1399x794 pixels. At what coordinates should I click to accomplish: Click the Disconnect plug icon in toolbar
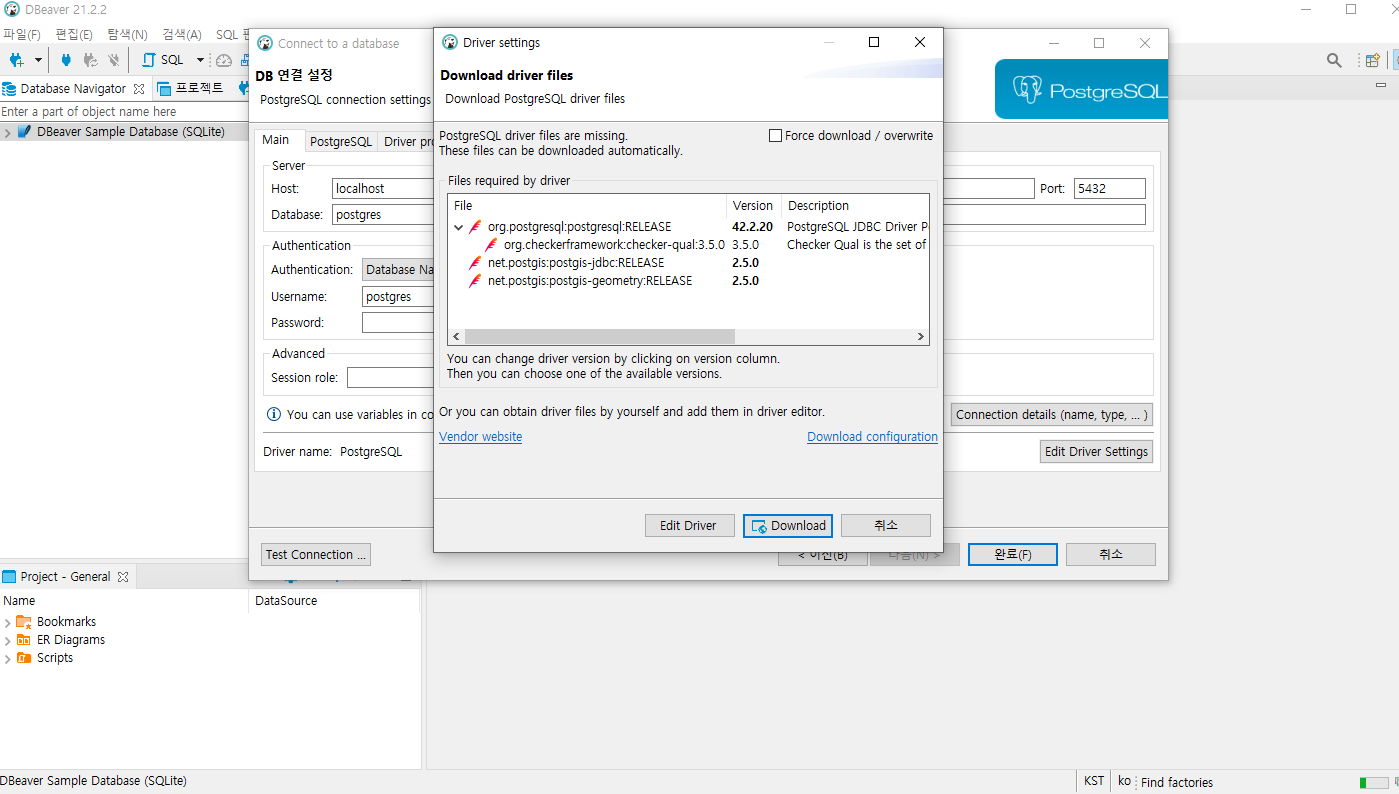(113, 60)
